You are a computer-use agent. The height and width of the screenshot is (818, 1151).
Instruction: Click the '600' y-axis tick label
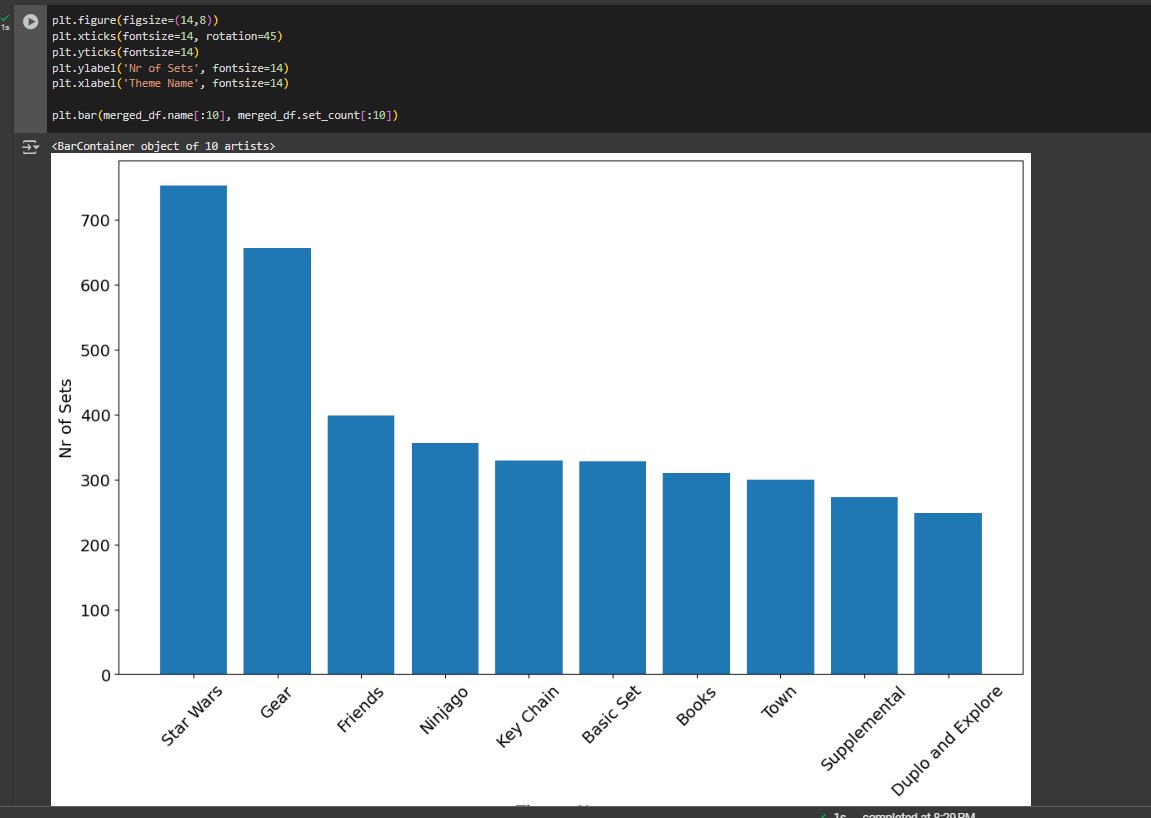[95, 286]
